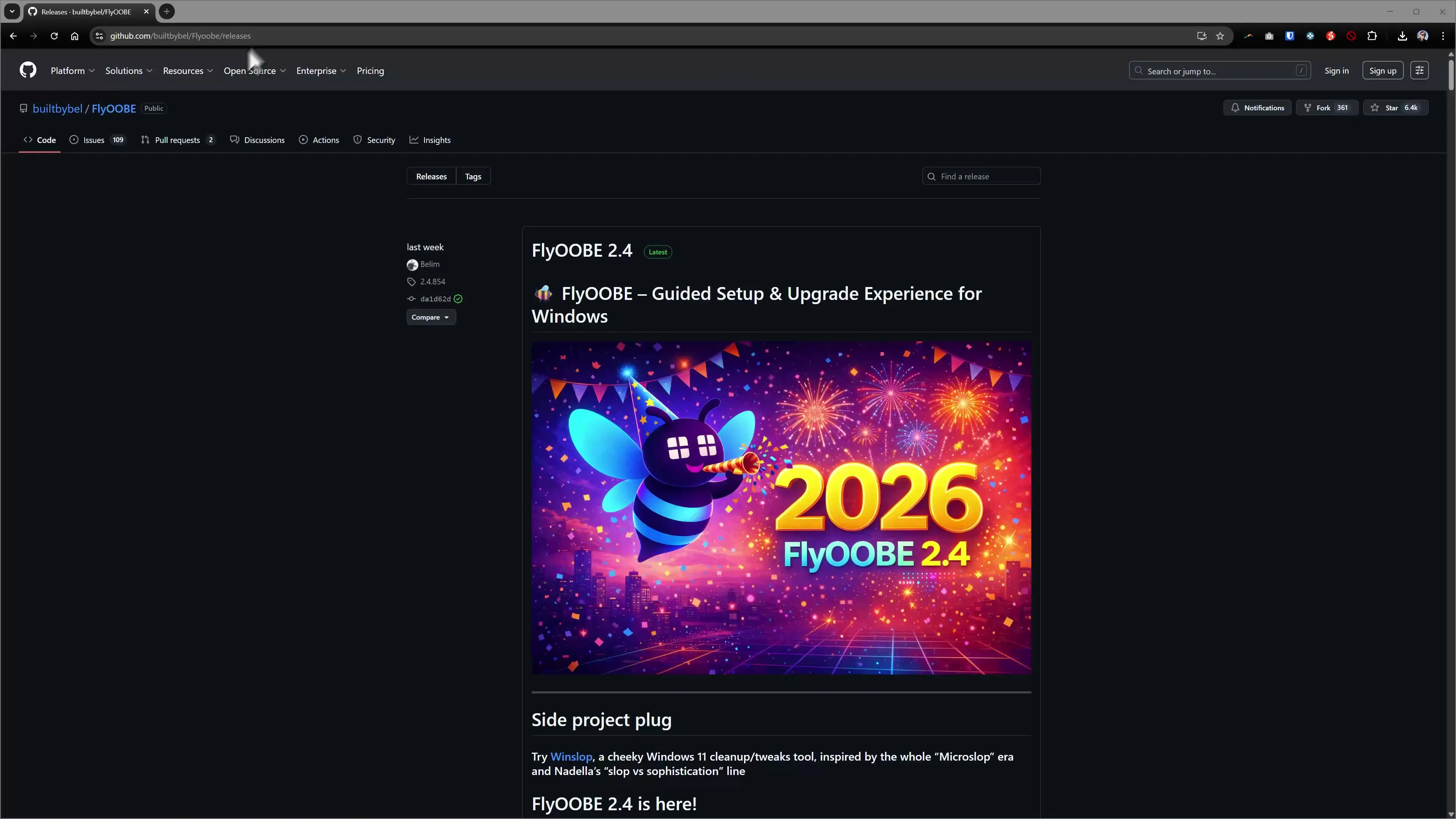Viewport: 1456px width, 819px height.
Task: Expand the Enterprise navigation dropdown
Action: point(320,71)
